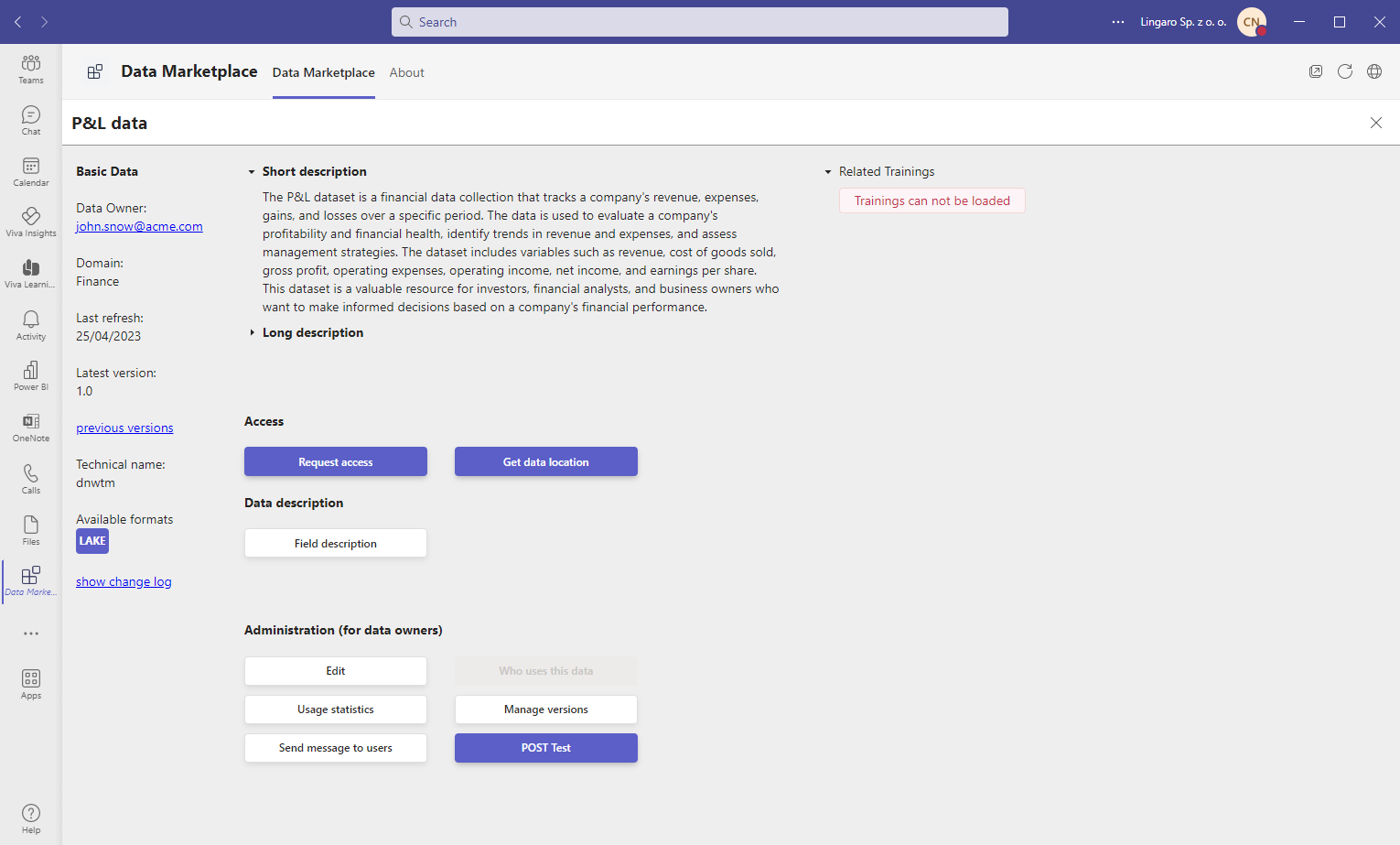The height and width of the screenshot is (845, 1400).
Task: Go forward with the right arrow
Action: 44,22
